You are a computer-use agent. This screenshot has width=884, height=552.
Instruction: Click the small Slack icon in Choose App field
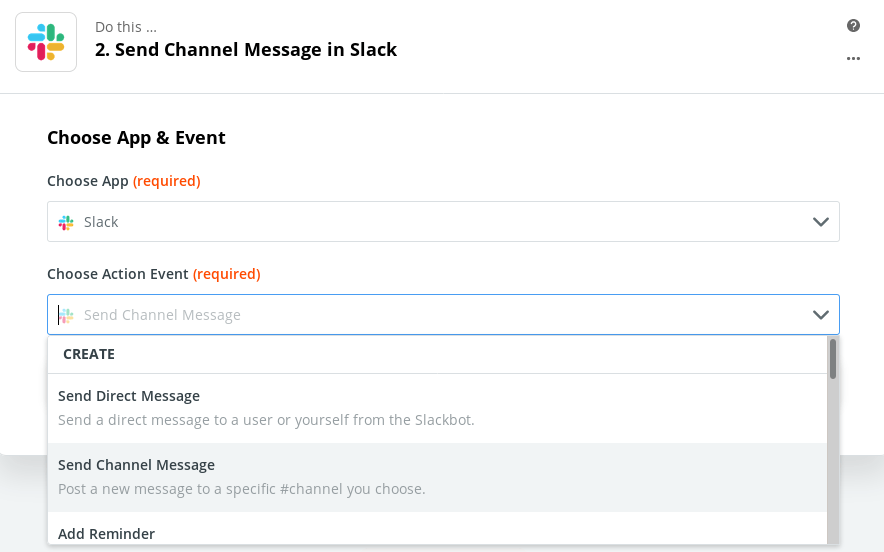pos(66,222)
